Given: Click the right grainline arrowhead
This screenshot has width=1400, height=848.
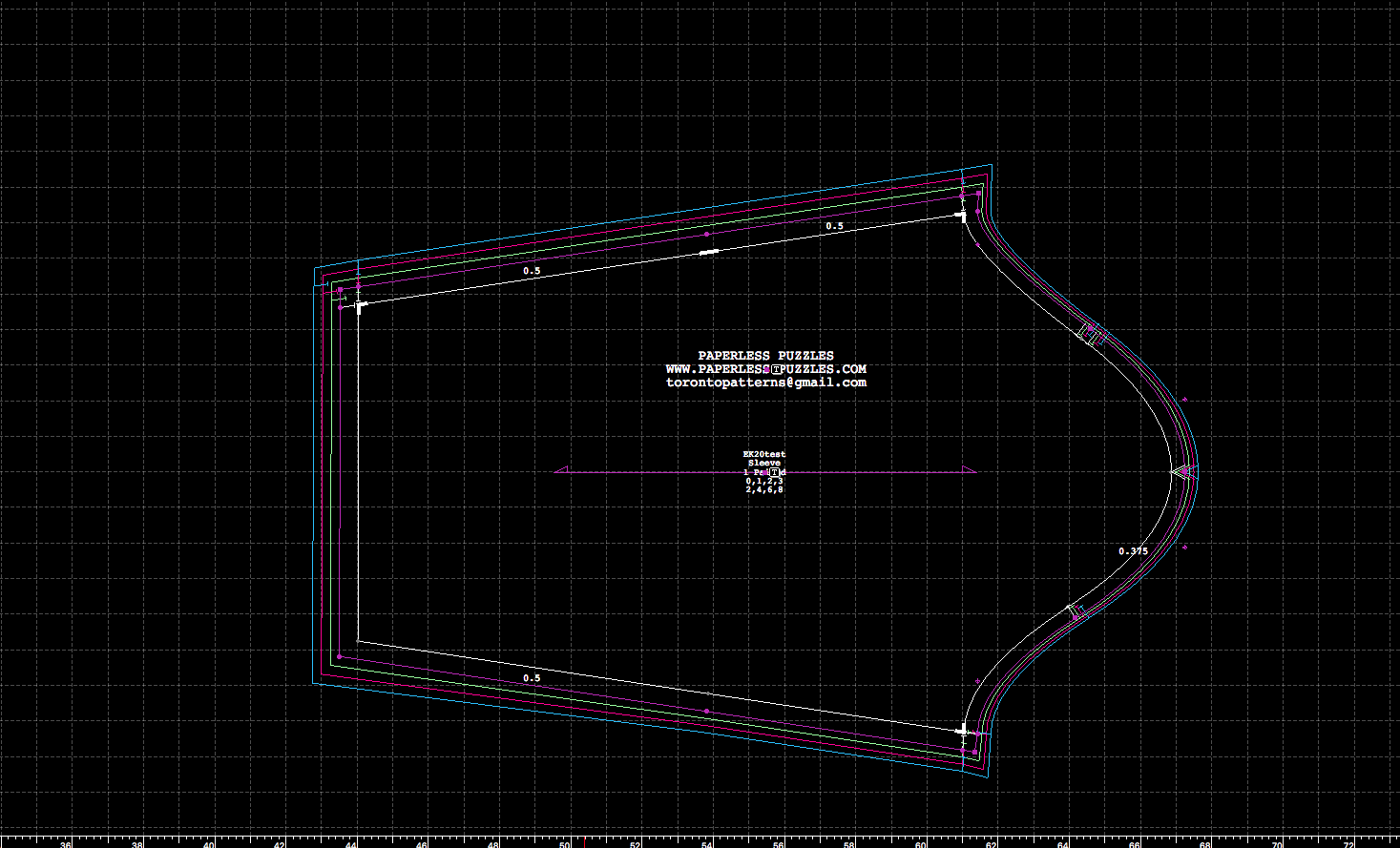Looking at the screenshot, I should point(969,469).
